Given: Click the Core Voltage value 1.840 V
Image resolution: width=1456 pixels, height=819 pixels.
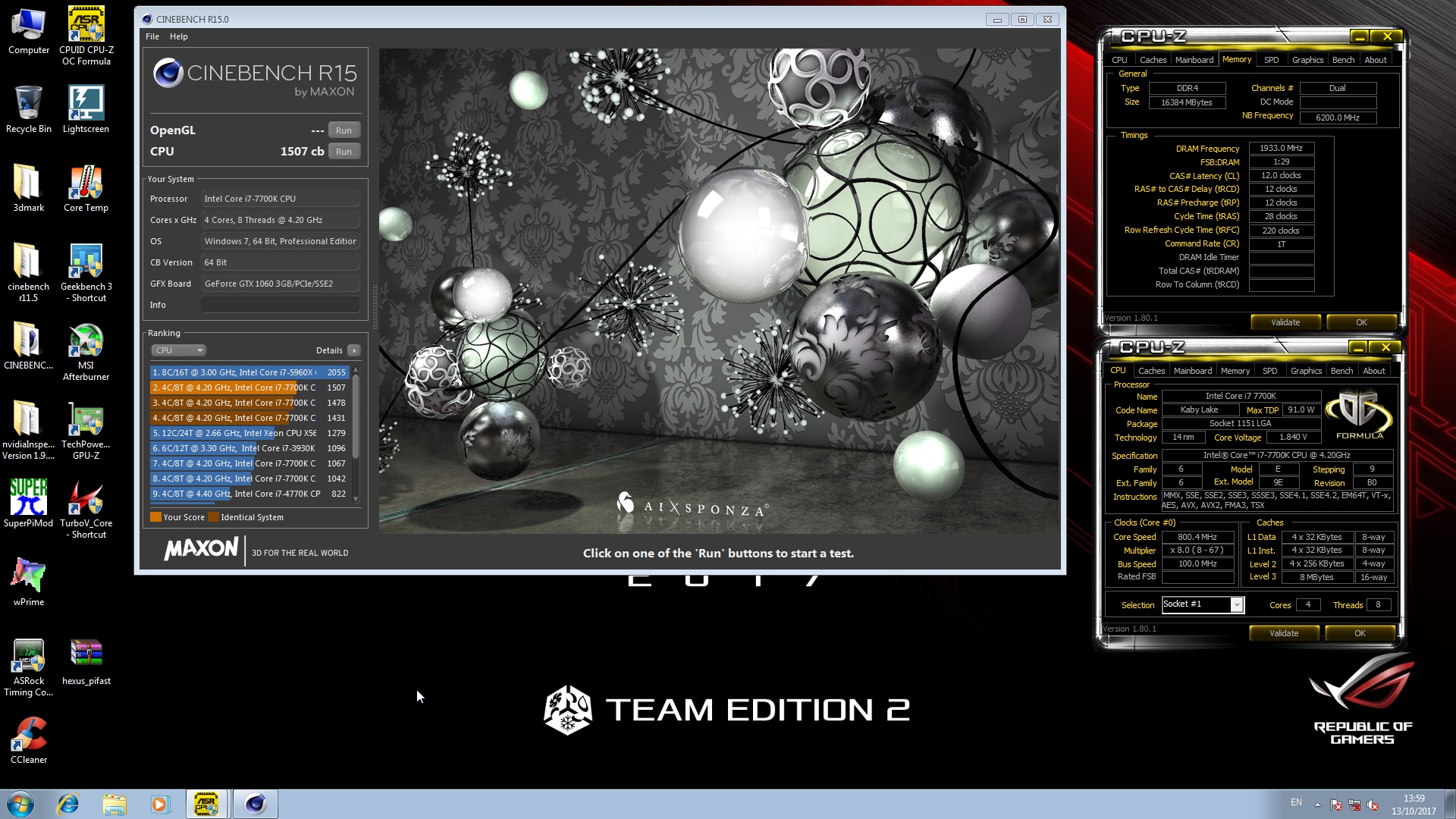Looking at the screenshot, I should tap(1293, 438).
